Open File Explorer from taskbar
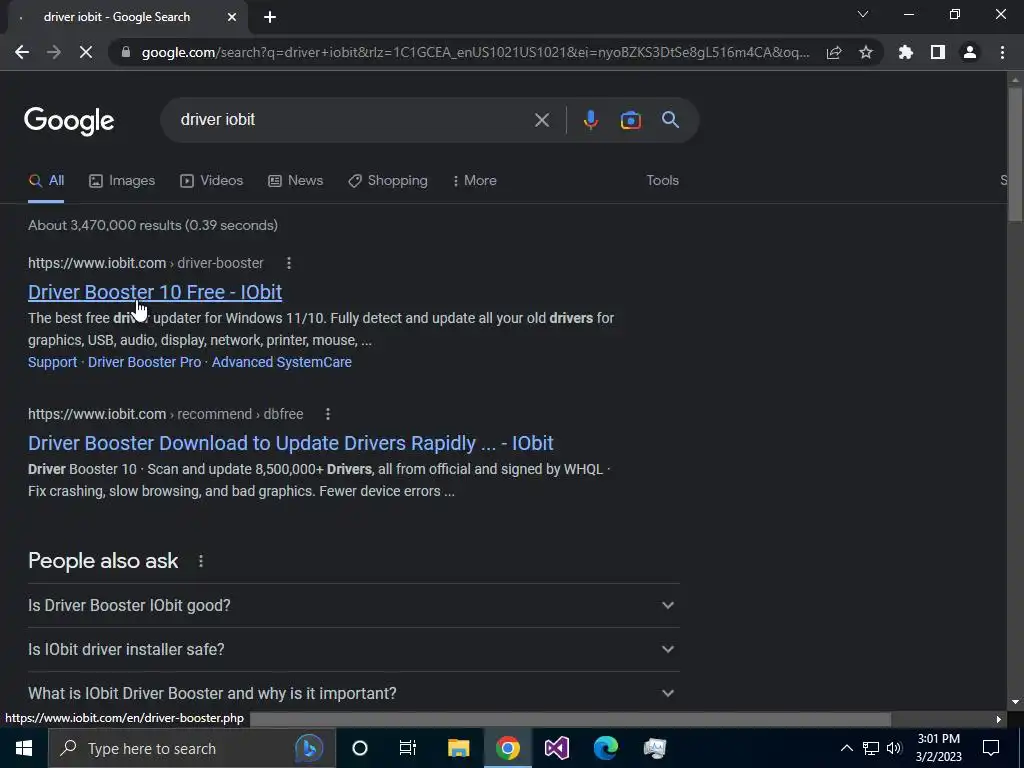 click(x=458, y=748)
